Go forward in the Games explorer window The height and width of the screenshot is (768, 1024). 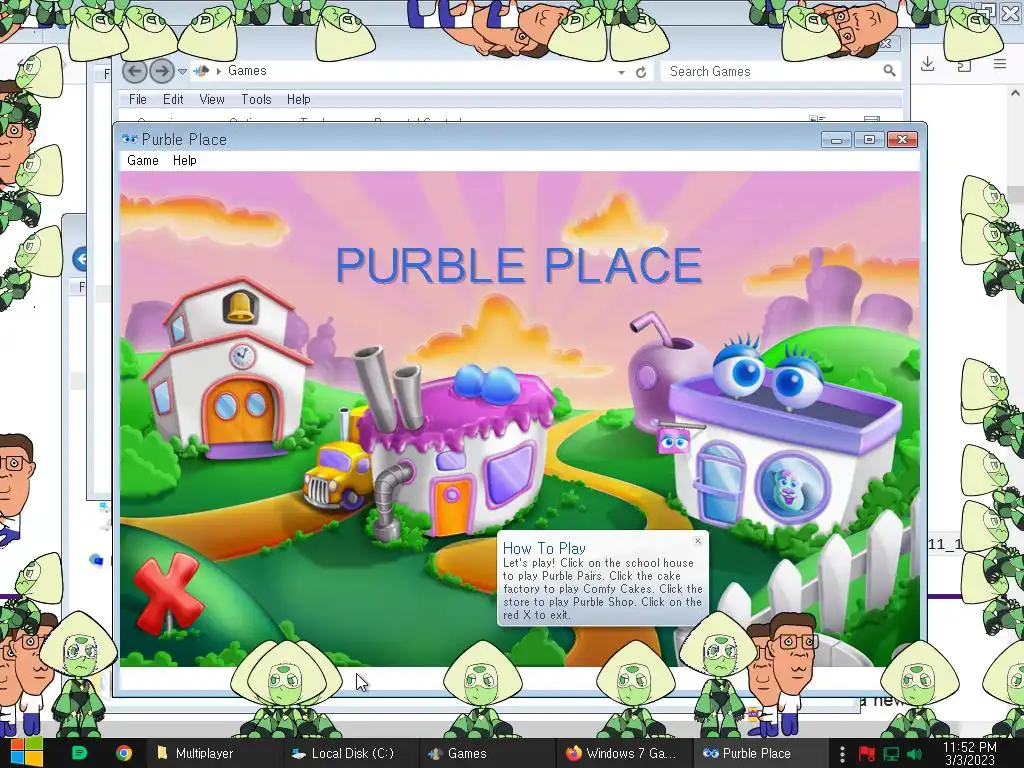[161, 71]
